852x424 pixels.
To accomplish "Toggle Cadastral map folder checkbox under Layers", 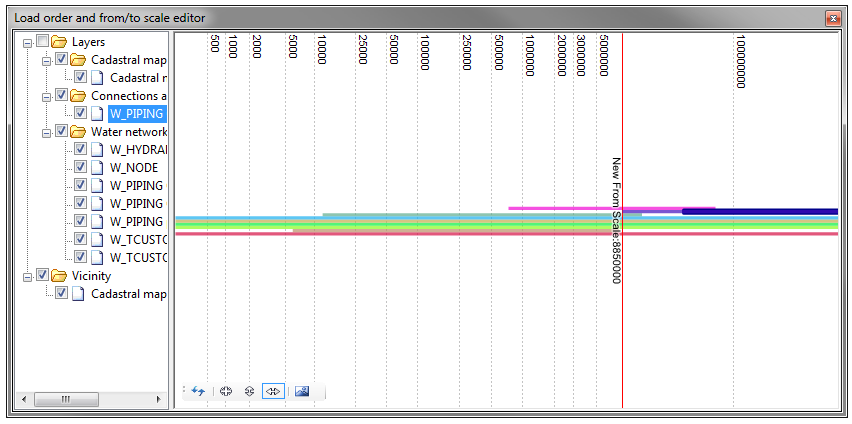I will 61,60.
